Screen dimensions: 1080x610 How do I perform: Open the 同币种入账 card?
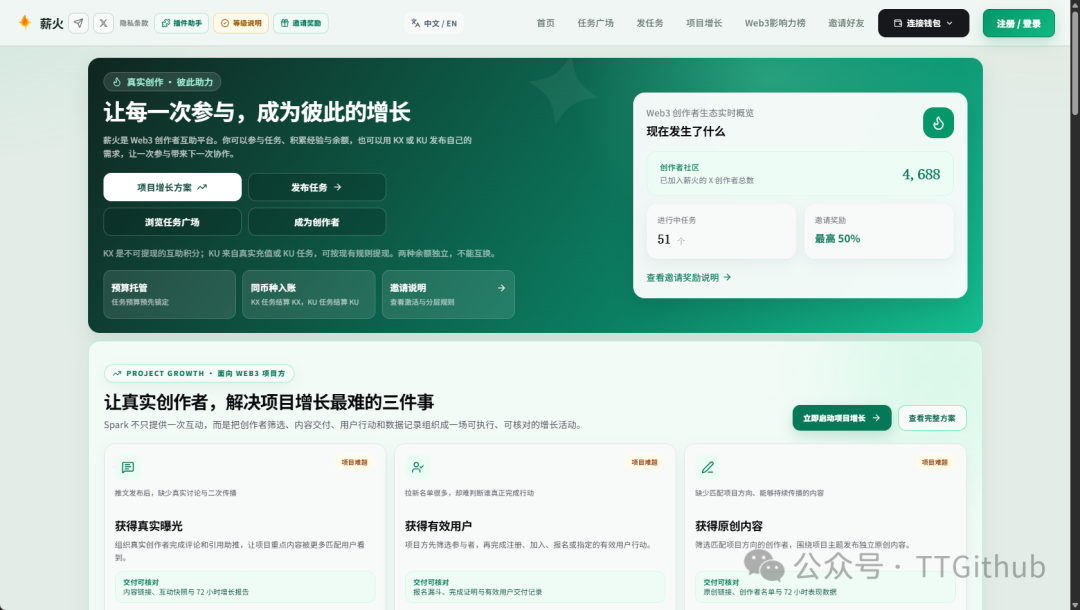tap(309, 294)
